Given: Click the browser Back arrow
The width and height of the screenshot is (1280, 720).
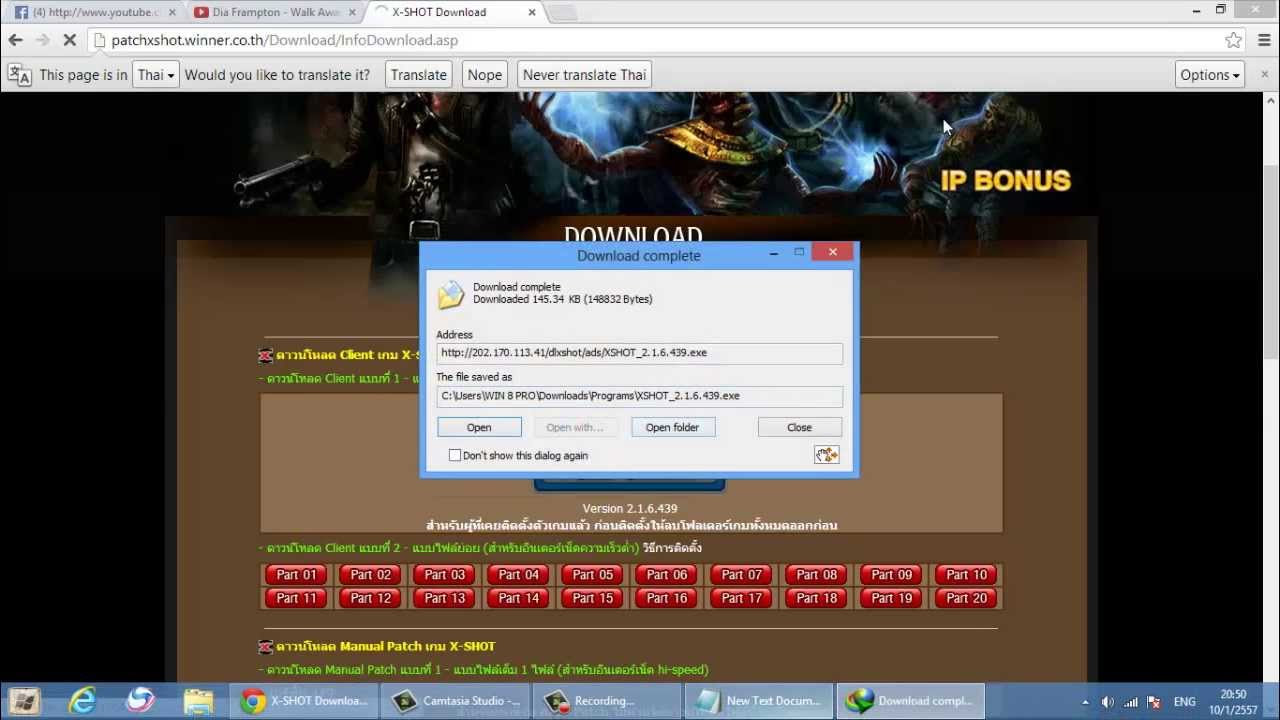Looking at the screenshot, I should 15,40.
